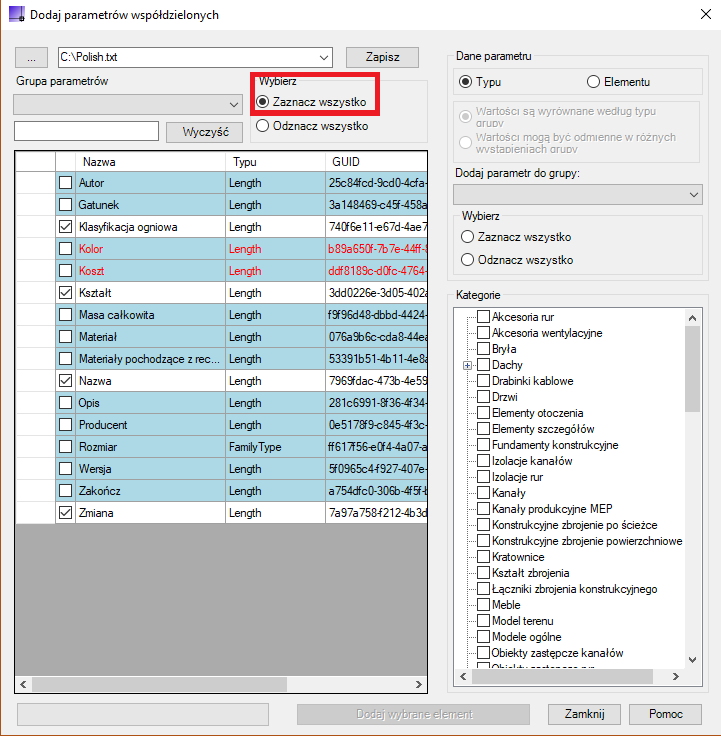Viewport: 721px width, 736px height.
Task: Check the Kanały produkcyjne MEP category
Action: pyautogui.click(x=483, y=508)
